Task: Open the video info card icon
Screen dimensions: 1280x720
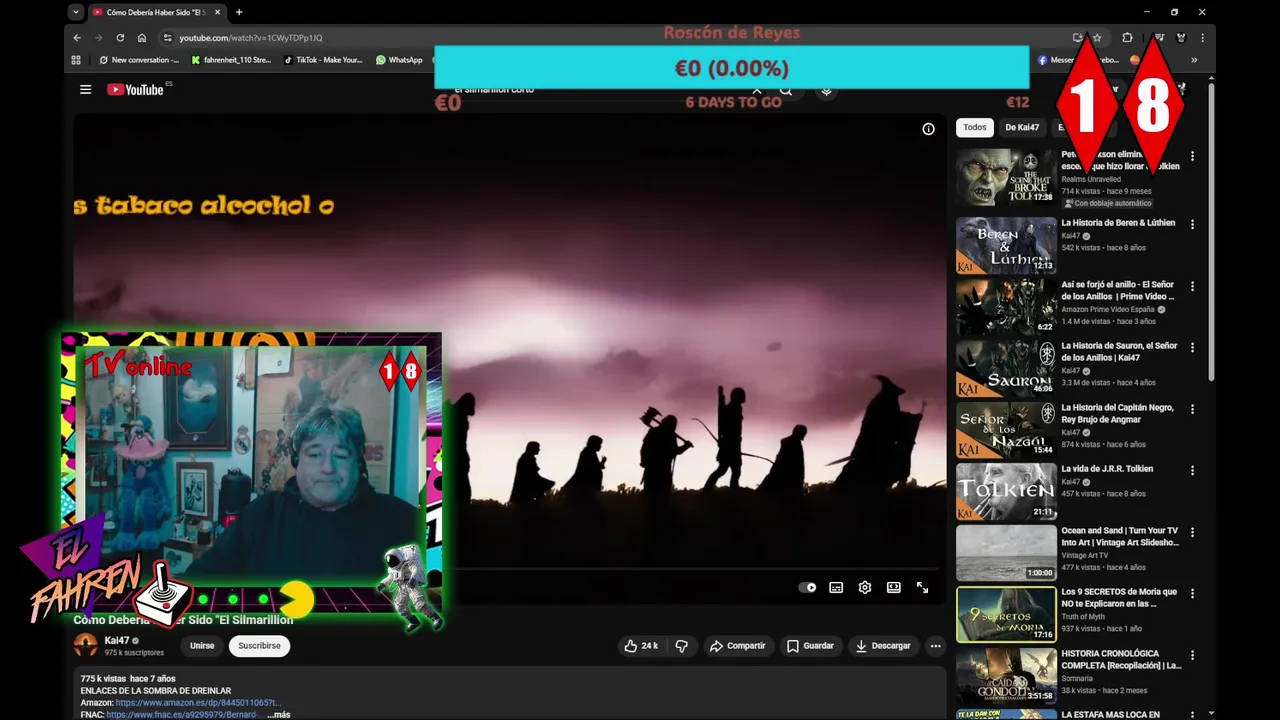Action: 928,129
